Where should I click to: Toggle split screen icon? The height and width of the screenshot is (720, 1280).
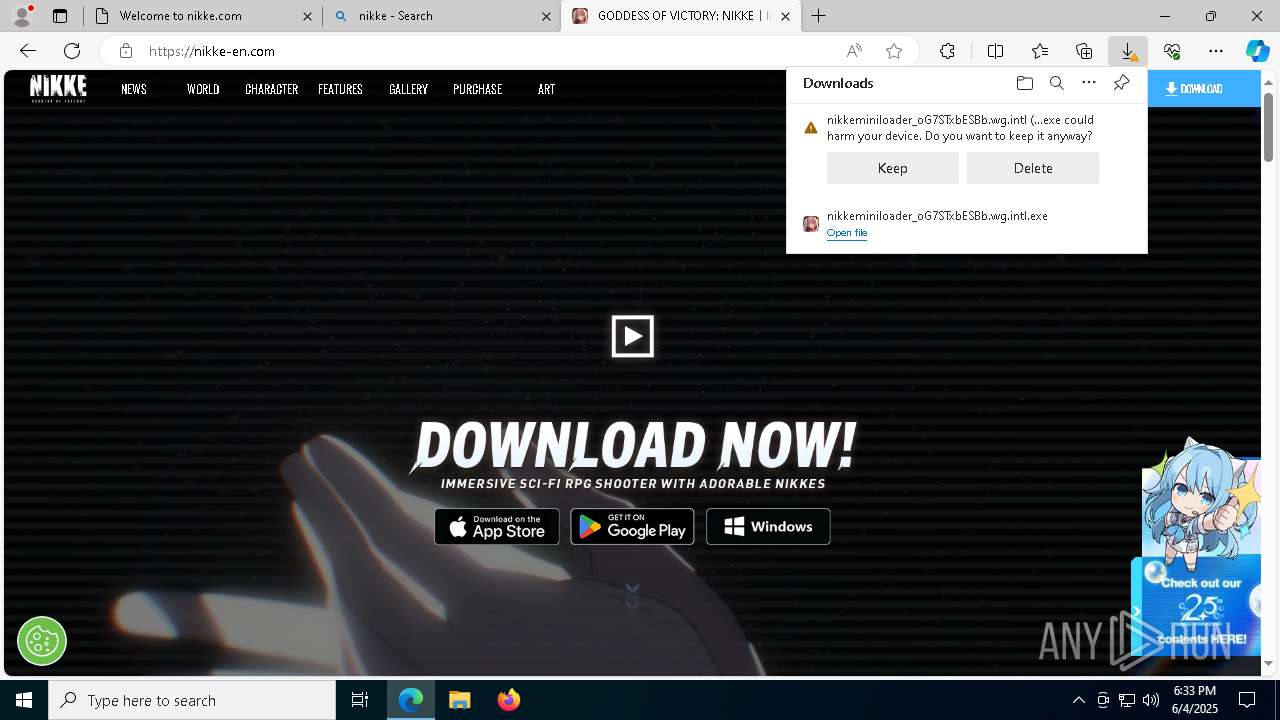[995, 51]
